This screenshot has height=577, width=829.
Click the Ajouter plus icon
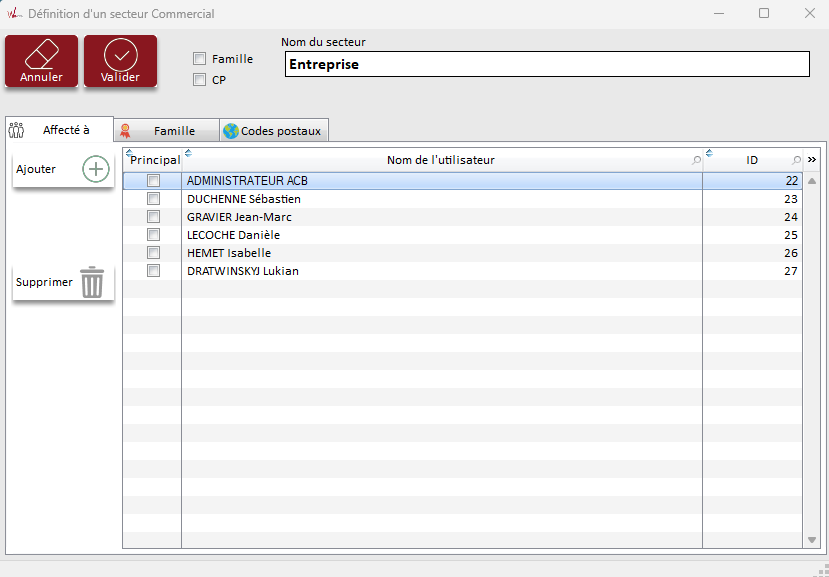96,169
